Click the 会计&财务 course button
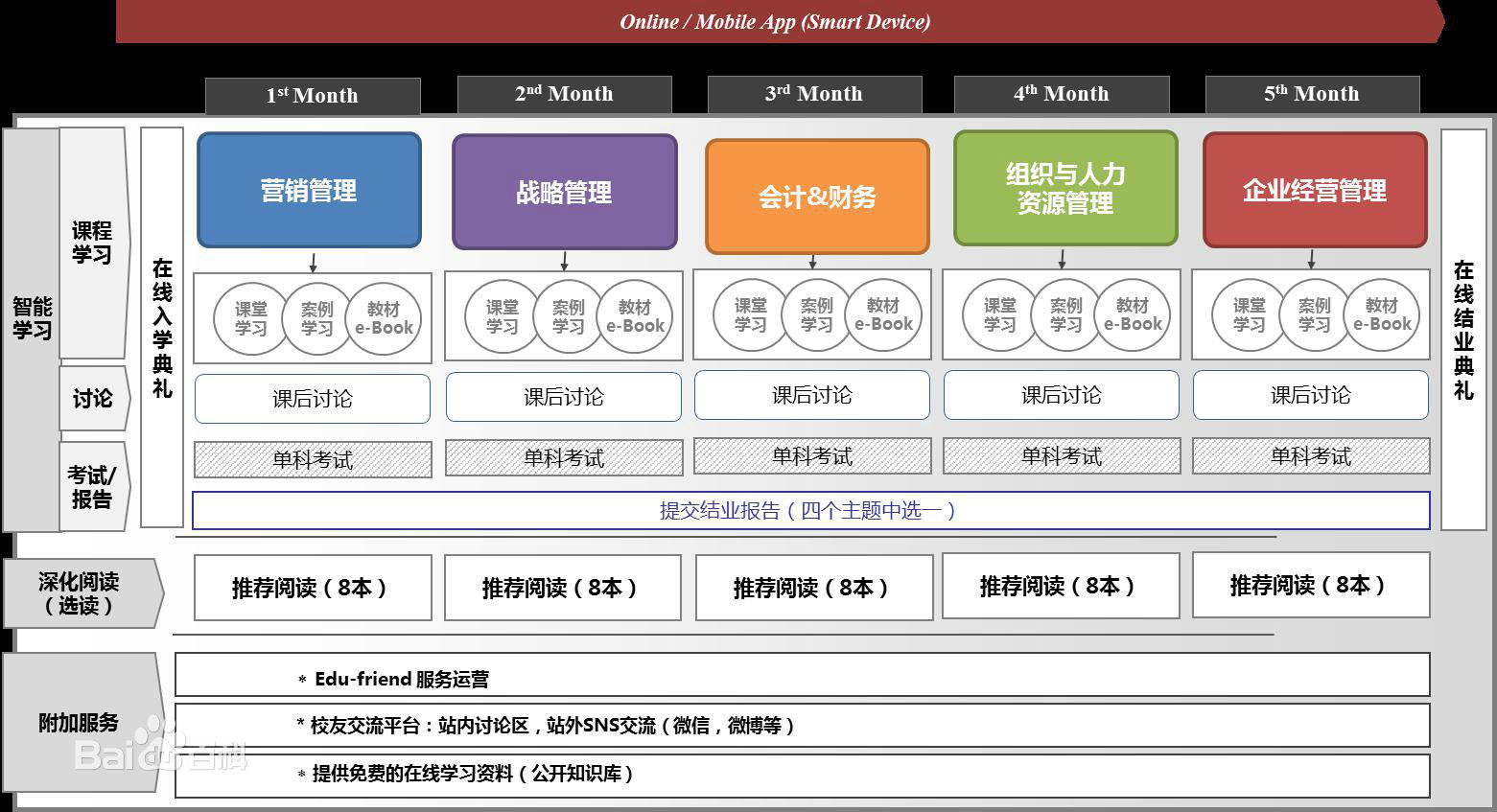Image resolution: width=1497 pixels, height=812 pixels. click(816, 194)
